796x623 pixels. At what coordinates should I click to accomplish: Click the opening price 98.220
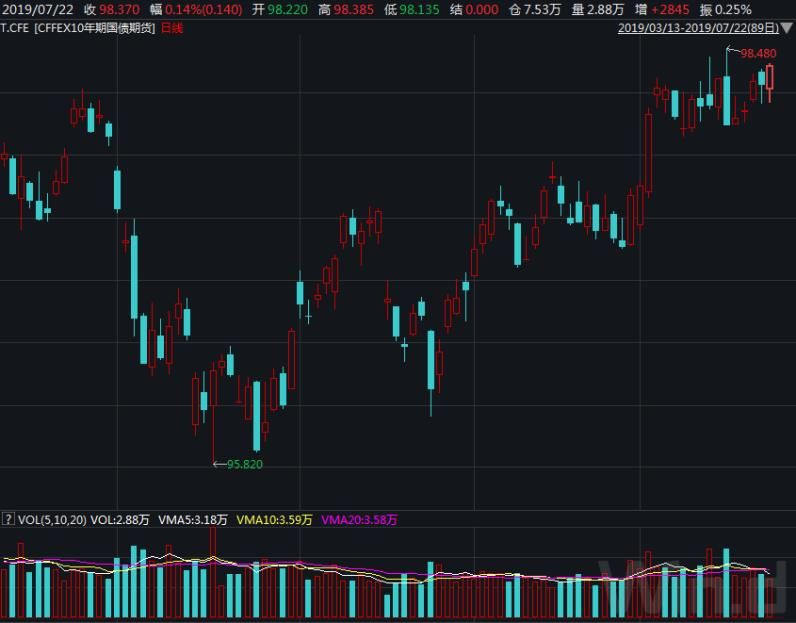[287, 9]
